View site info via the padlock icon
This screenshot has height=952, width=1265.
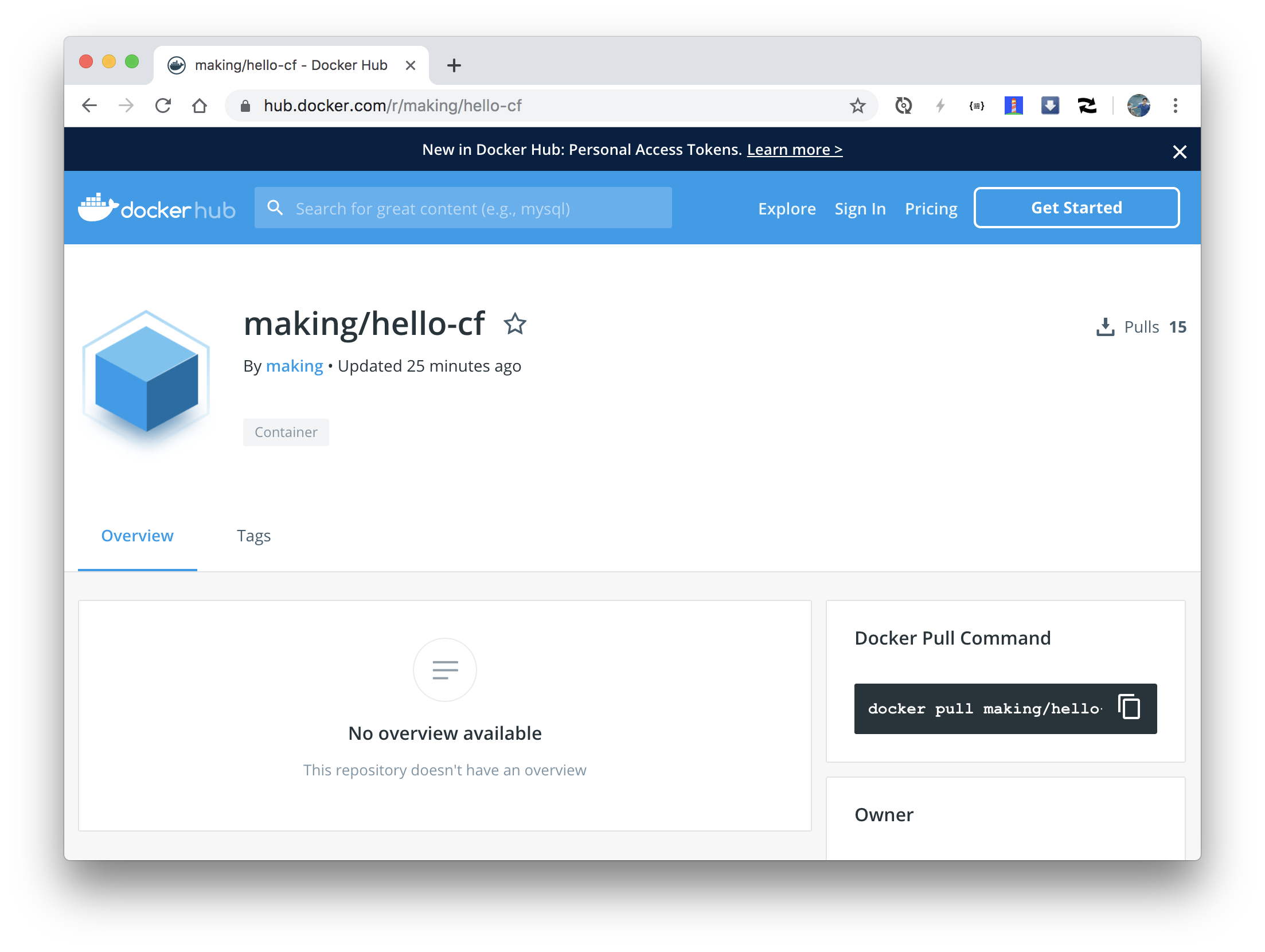coord(245,106)
